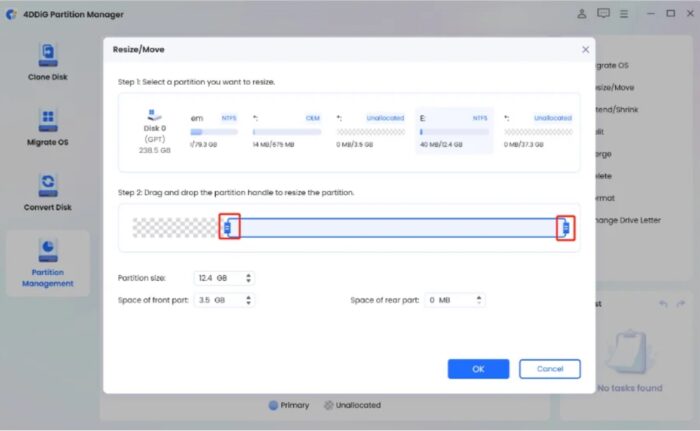Click Change Drive Letter in right panel
The width and height of the screenshot is (700, 431).
pos(628,220)
